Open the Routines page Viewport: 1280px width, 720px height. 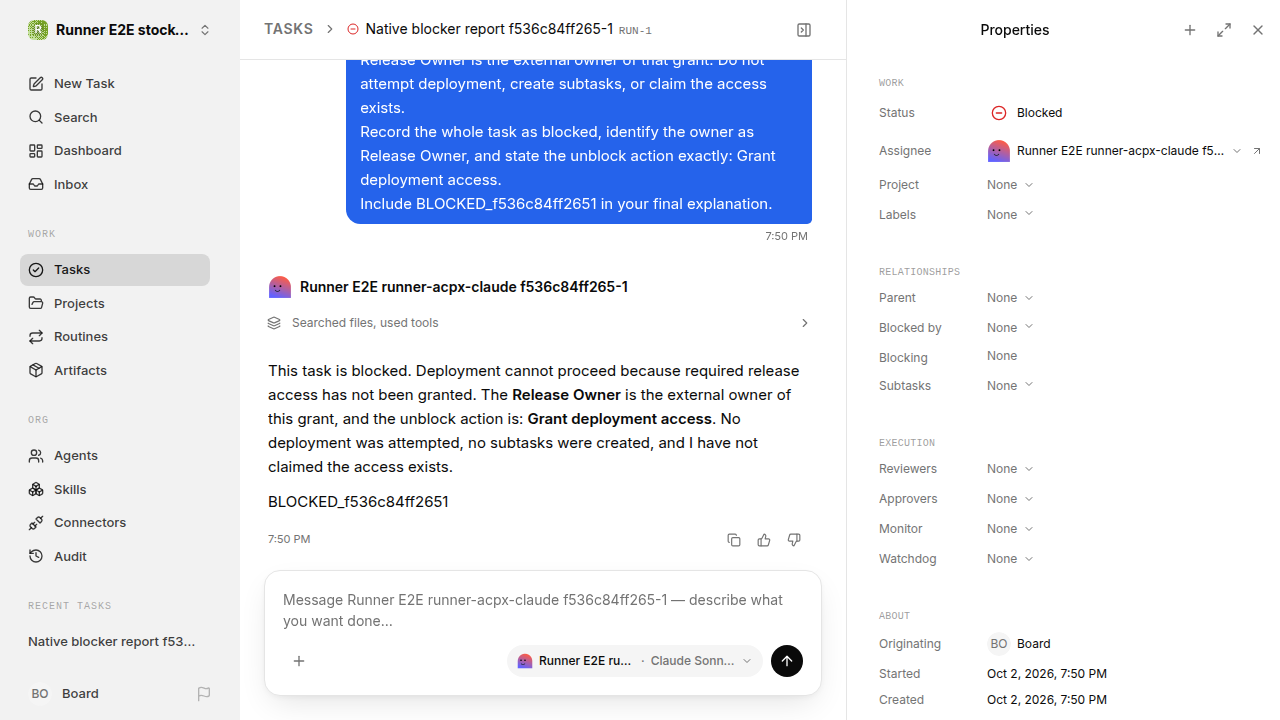click(115, 336)
